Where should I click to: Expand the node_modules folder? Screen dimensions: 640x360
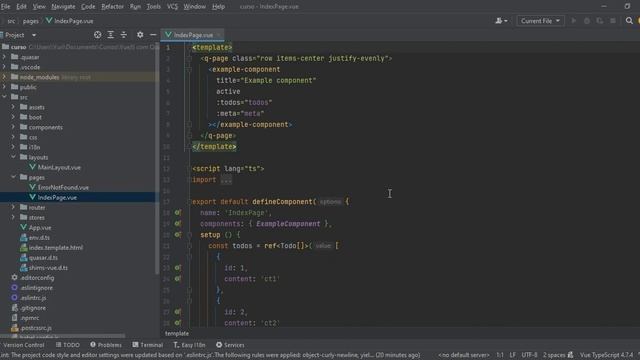point(4,77)
